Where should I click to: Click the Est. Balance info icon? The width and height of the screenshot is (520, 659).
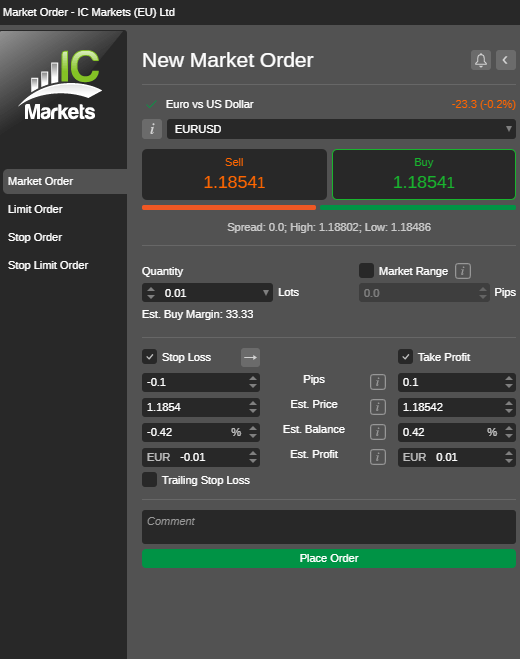[377, 432]
